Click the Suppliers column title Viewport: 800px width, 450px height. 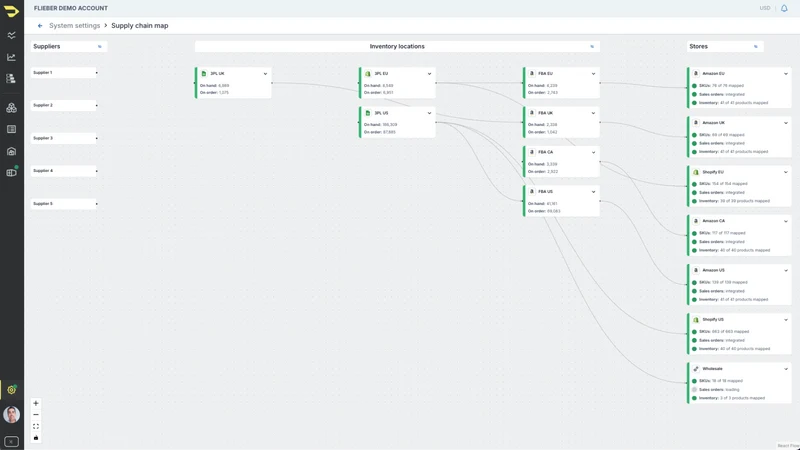coord(46,46)
